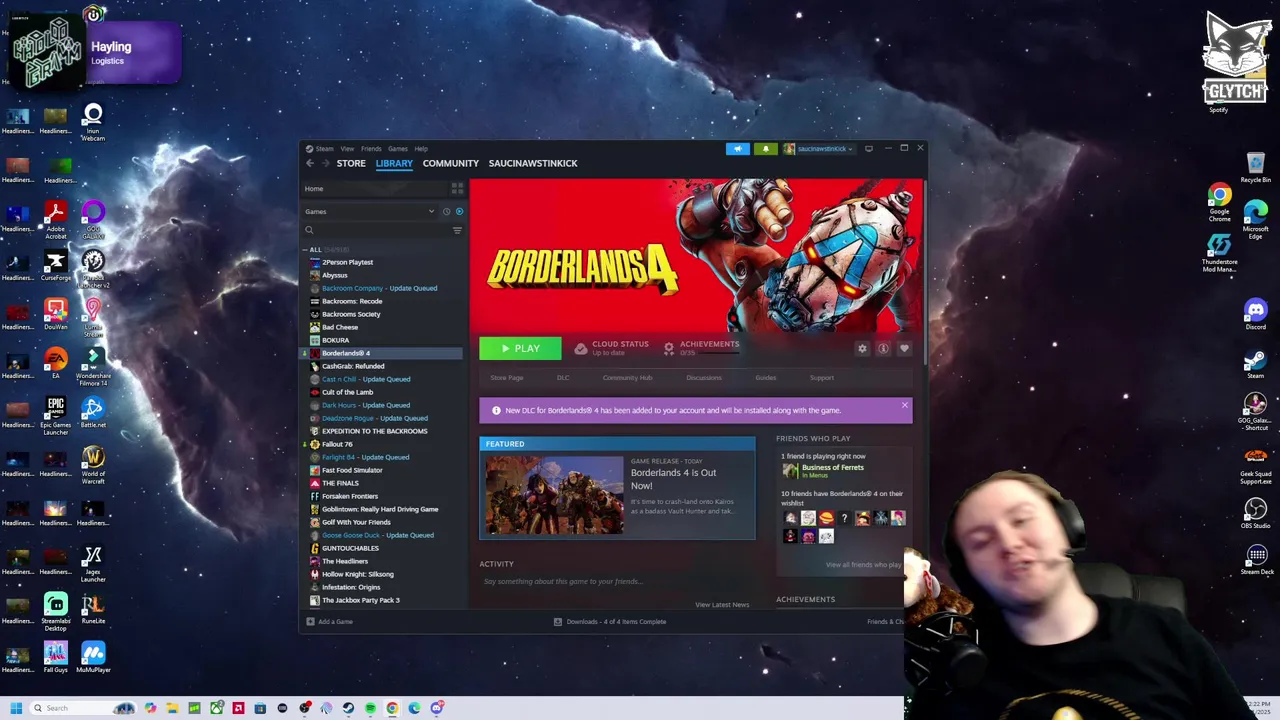Screen dimensions: 1280x720
Task: Switch library to grid collections view icon
Action: pos(457,188)
